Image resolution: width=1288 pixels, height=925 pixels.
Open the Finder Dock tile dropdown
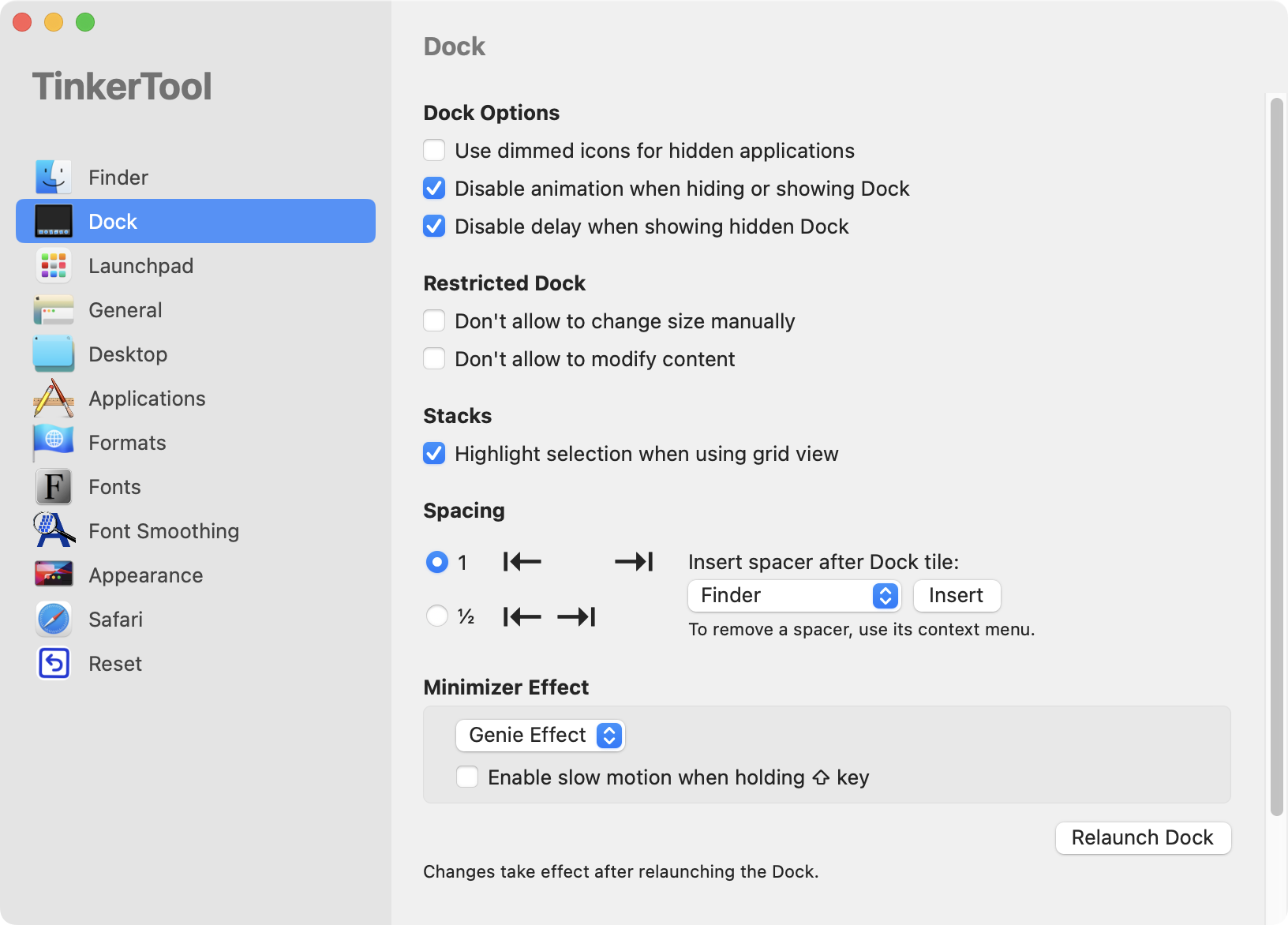click(795, 596)
